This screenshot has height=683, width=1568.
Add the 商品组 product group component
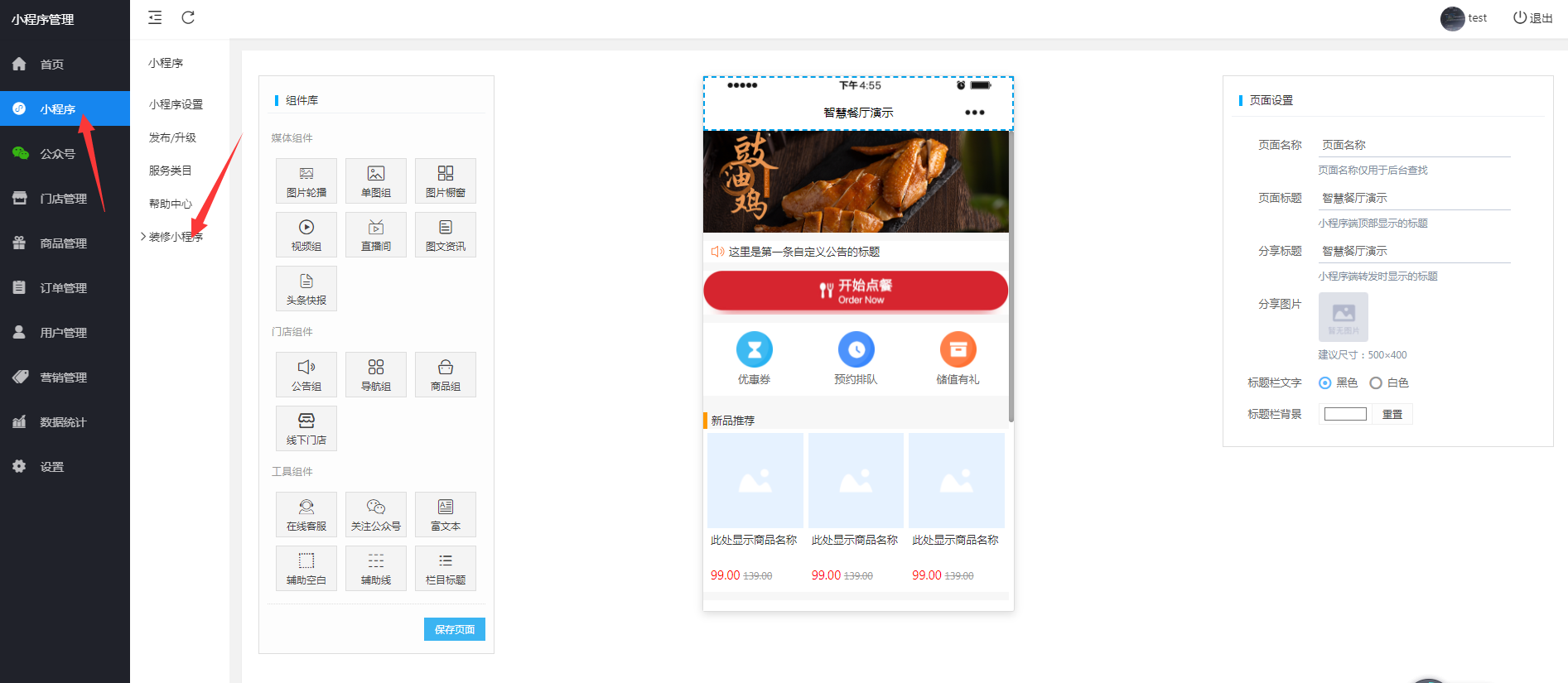tap(446, 374)
